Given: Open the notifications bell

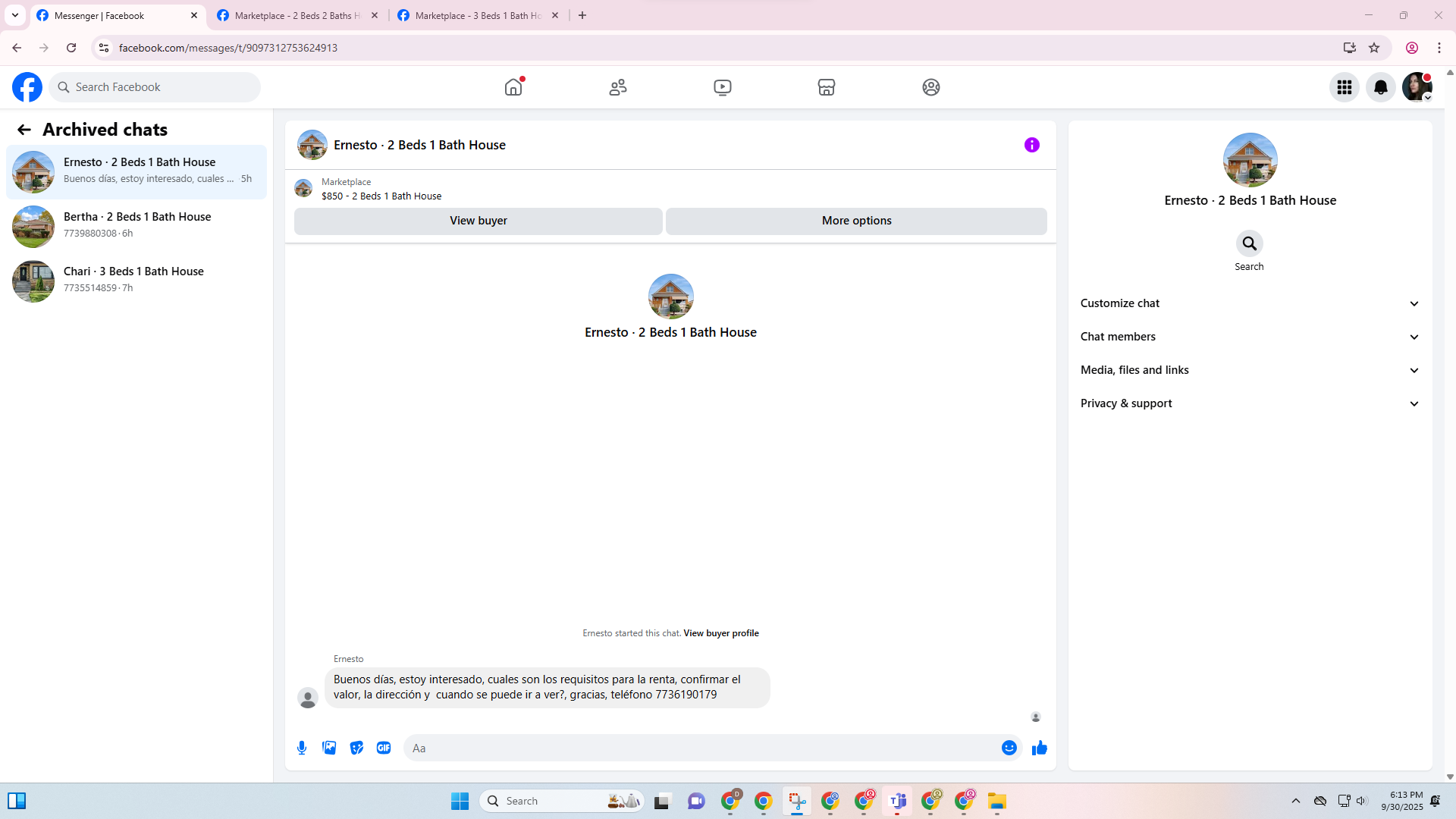Looking at the screenshot, I should [1380, 87].
